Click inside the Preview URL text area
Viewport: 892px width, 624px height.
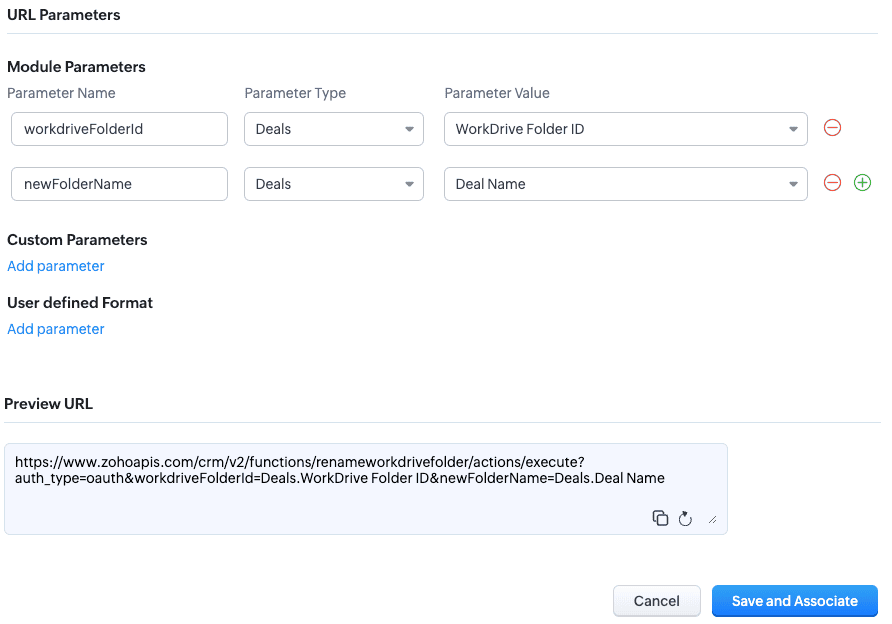366,489
